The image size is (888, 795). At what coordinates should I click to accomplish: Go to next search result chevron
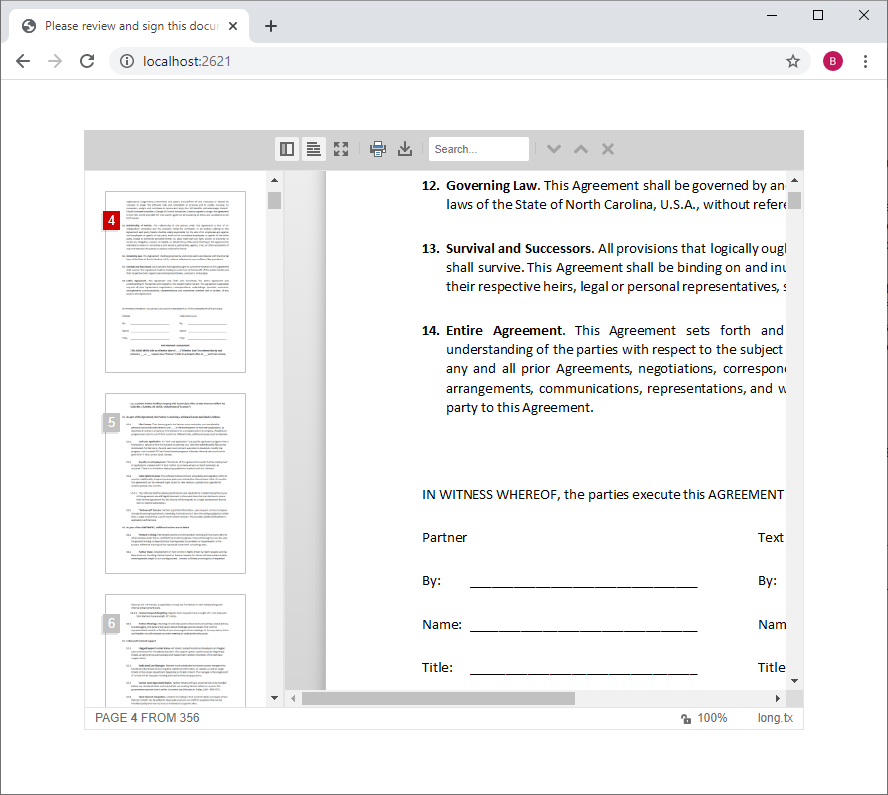[x=554, y=149]
